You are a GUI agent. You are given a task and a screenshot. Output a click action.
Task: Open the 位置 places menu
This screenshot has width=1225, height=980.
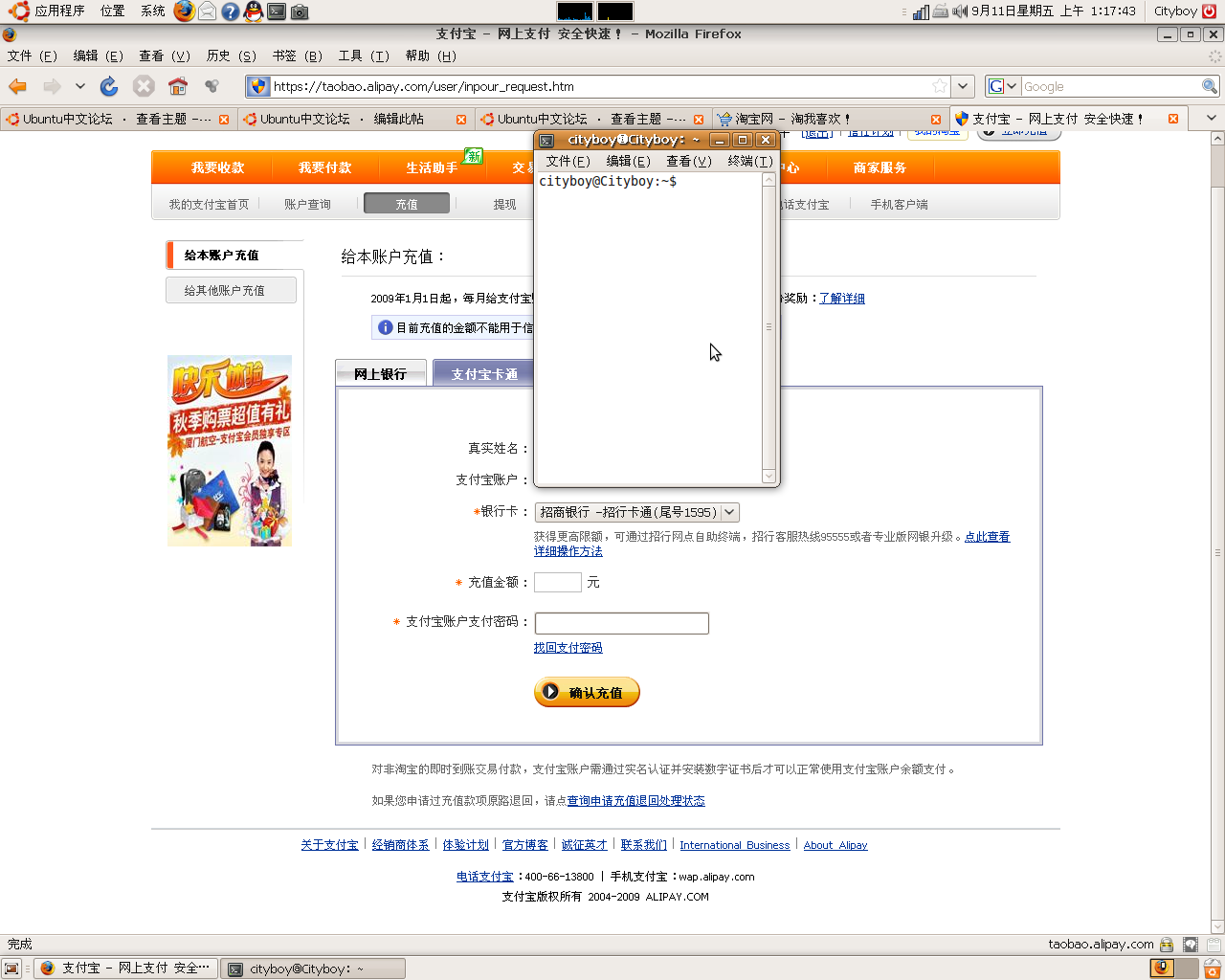click(x=113, y=11)
